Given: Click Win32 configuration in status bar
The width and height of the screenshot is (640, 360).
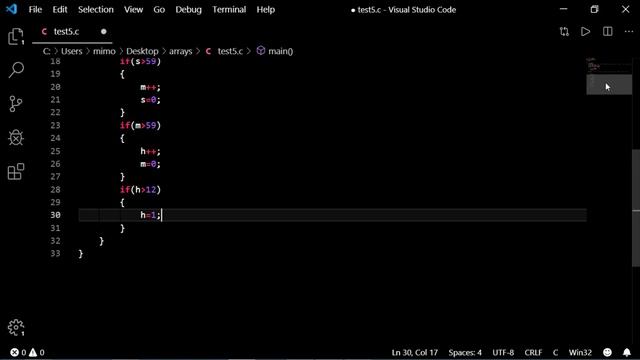Looking at the screenshot, I should [x=580, y=352].
